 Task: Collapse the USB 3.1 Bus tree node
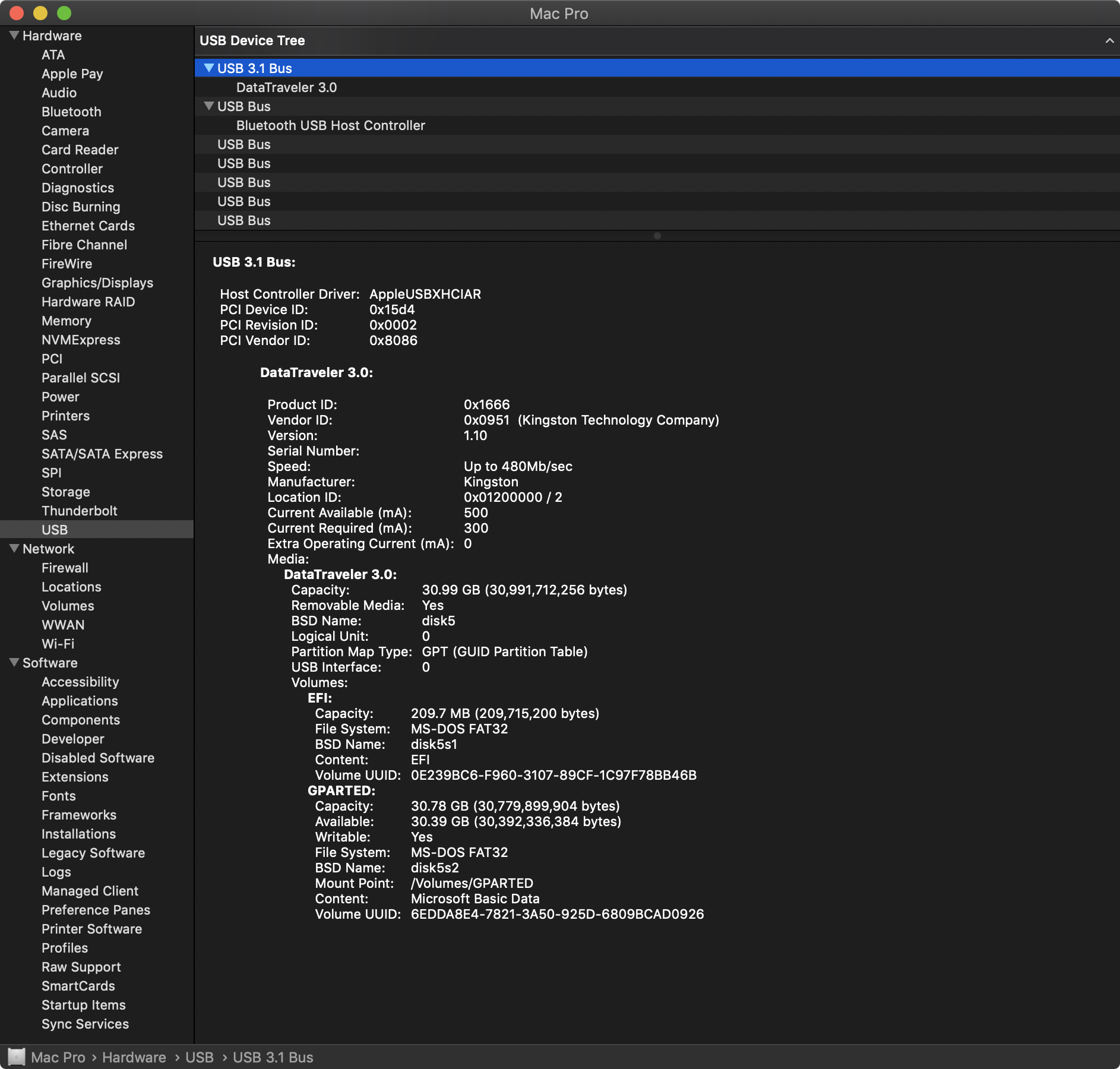coord(209,68)
